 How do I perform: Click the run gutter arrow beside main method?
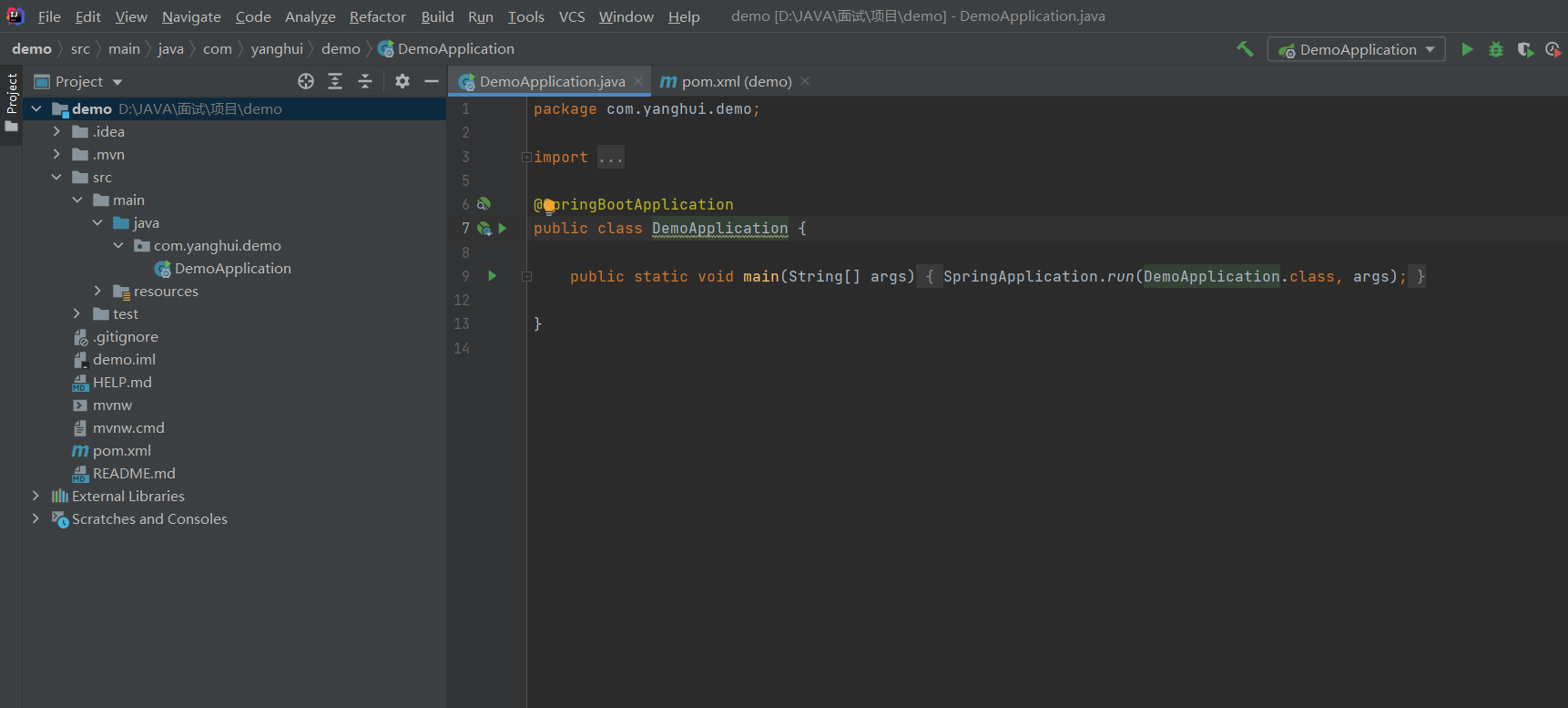coord(493,275)
